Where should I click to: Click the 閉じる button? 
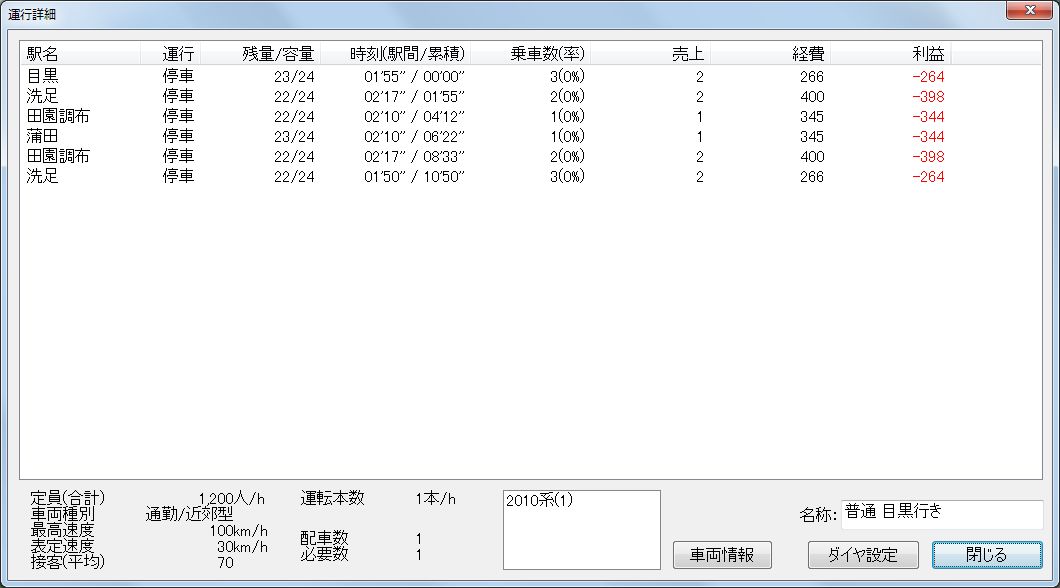(x=987, y=555)
